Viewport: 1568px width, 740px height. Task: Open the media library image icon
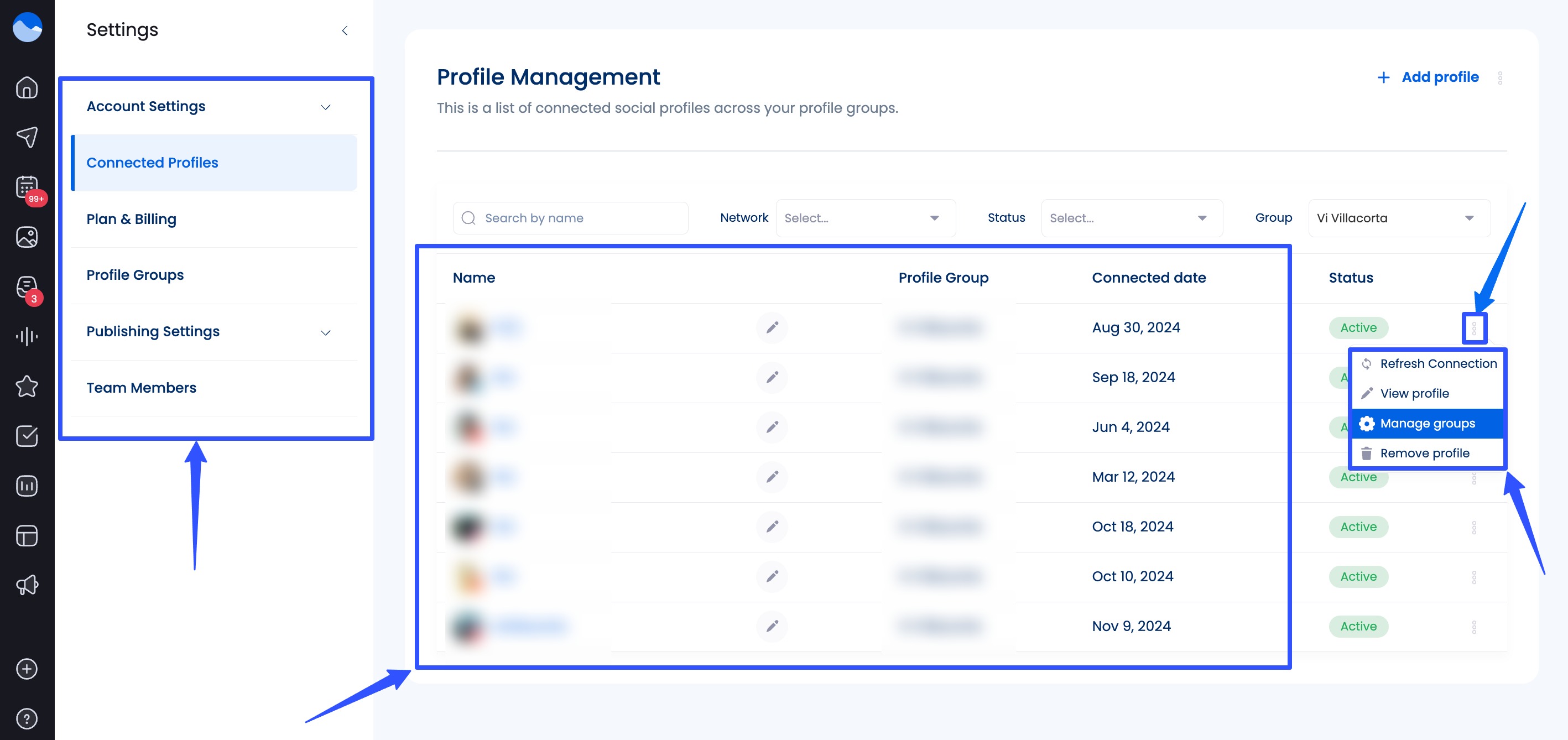point(27,237)
